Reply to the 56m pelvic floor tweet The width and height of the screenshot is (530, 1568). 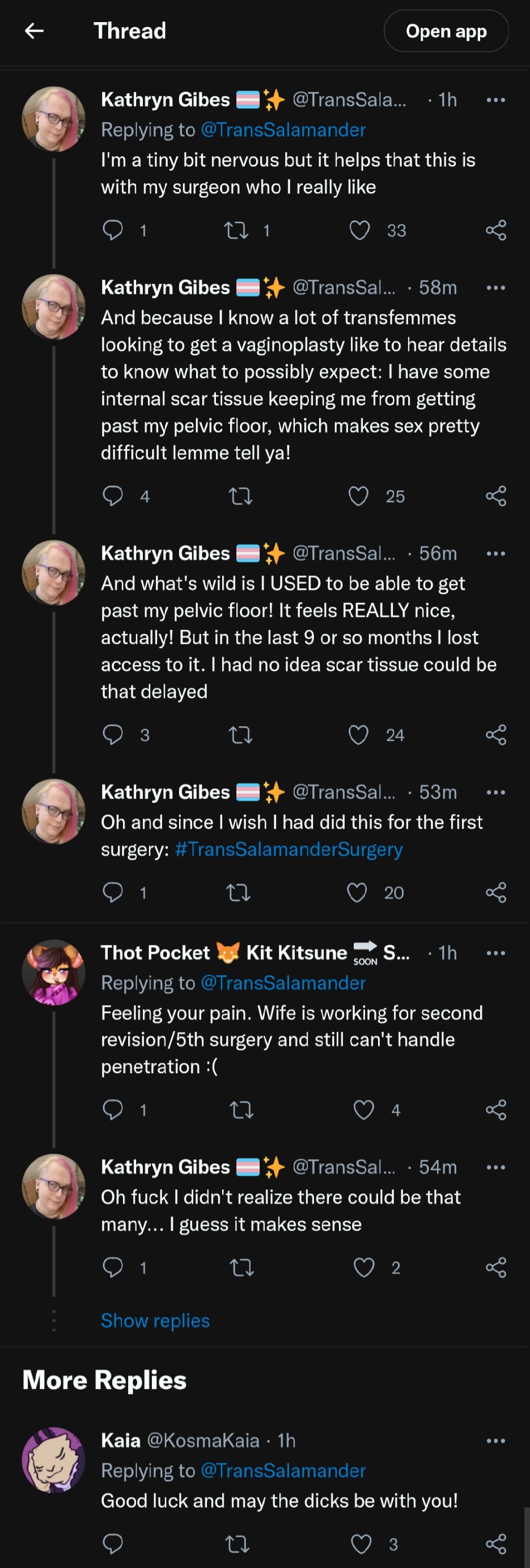click(113, 735)
